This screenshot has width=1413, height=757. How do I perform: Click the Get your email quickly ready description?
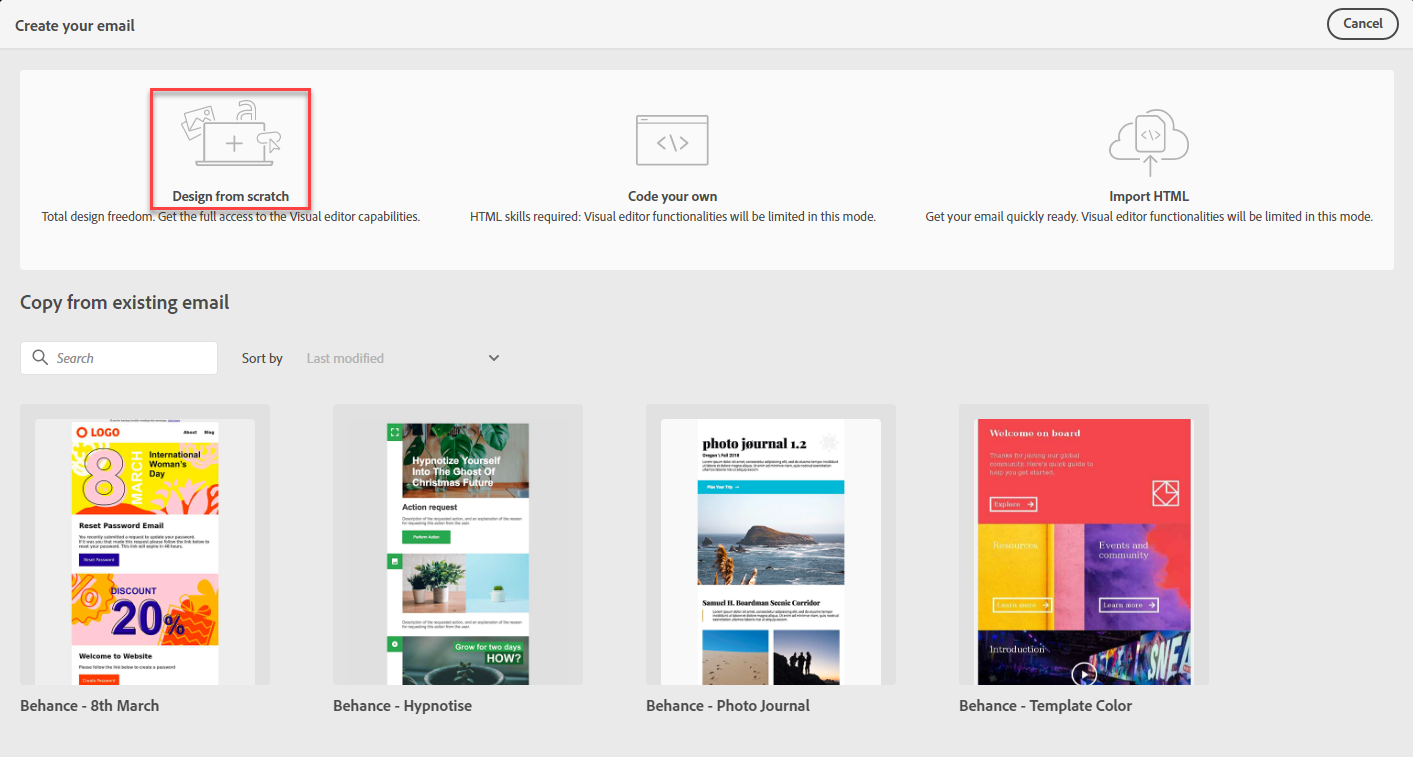1149,217
